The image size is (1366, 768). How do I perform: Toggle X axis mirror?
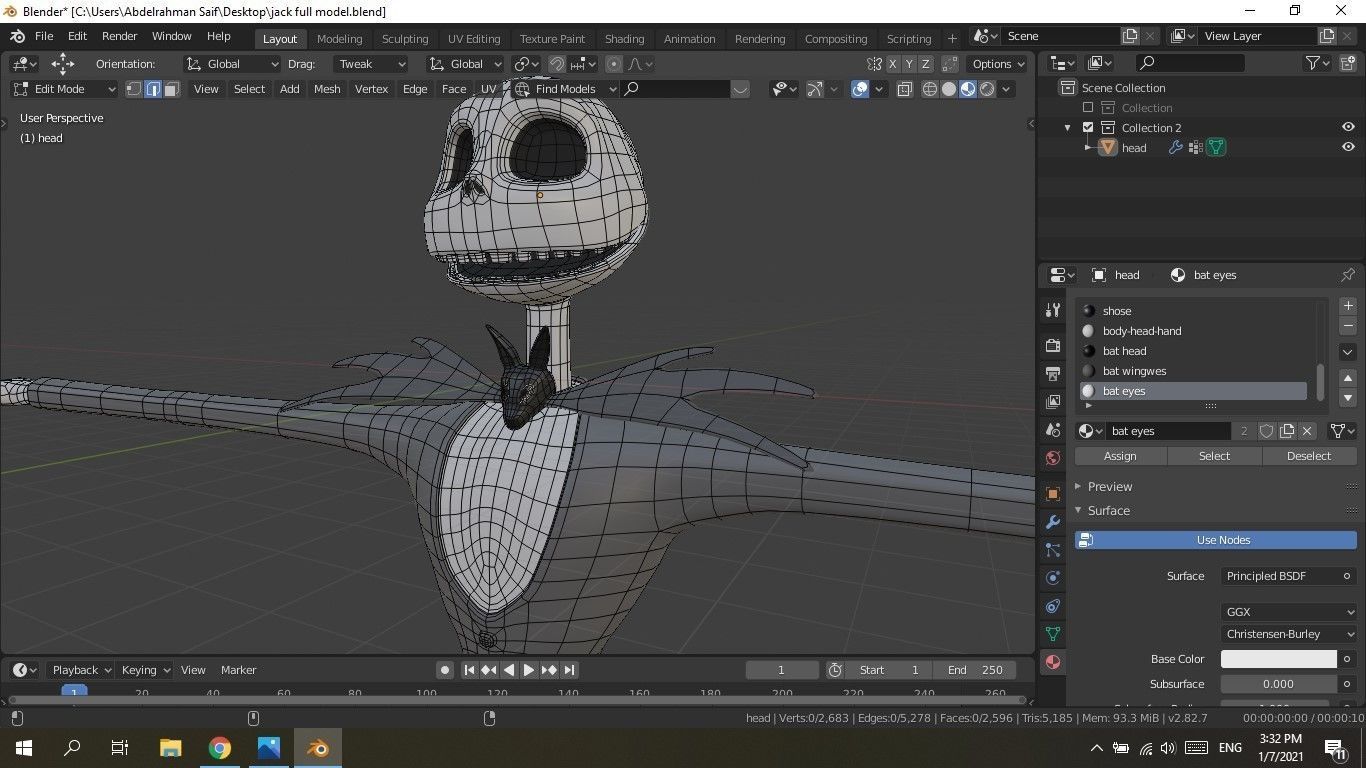[893, 64]
